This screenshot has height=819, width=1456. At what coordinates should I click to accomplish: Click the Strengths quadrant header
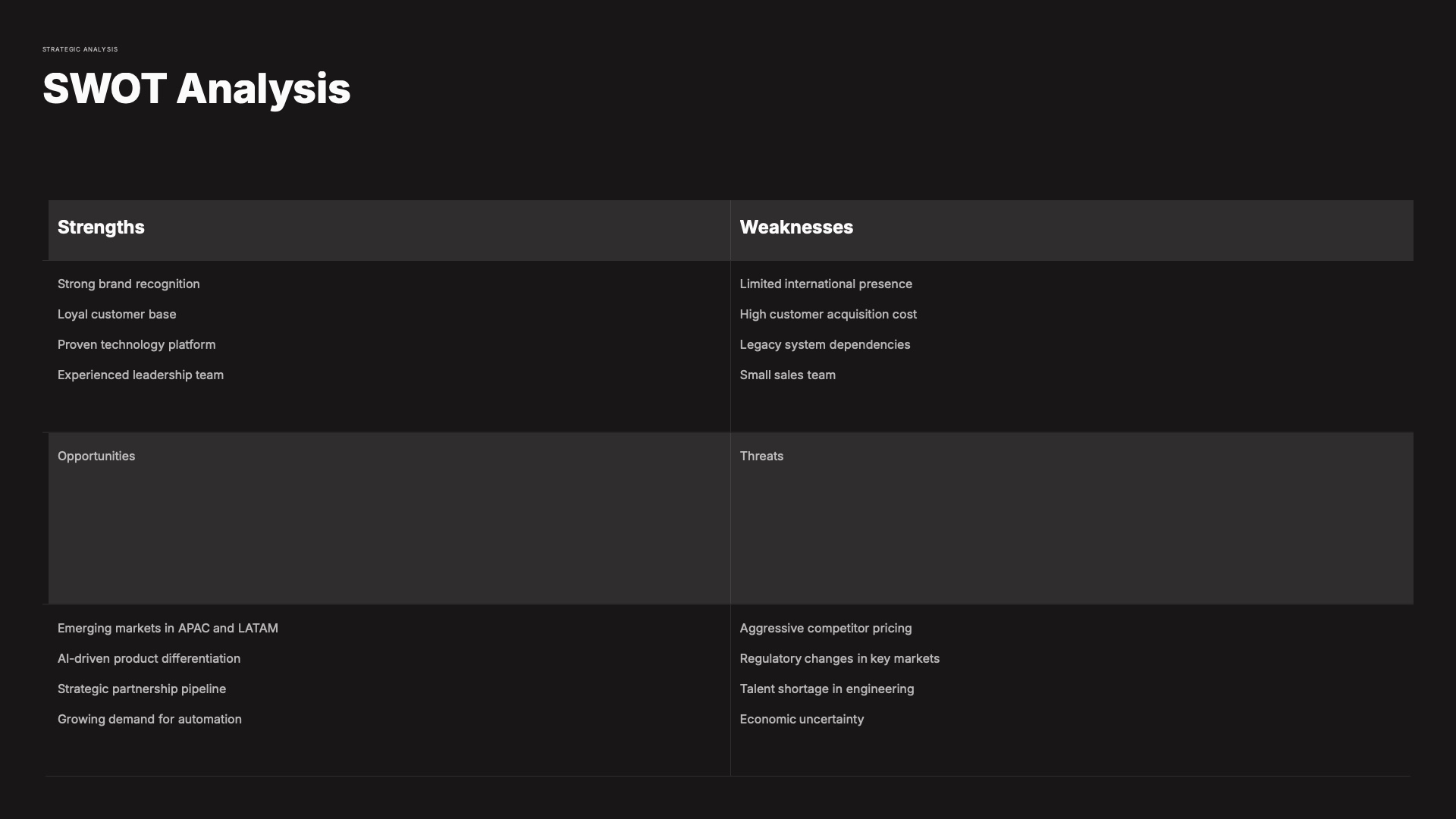coord(101,227)
